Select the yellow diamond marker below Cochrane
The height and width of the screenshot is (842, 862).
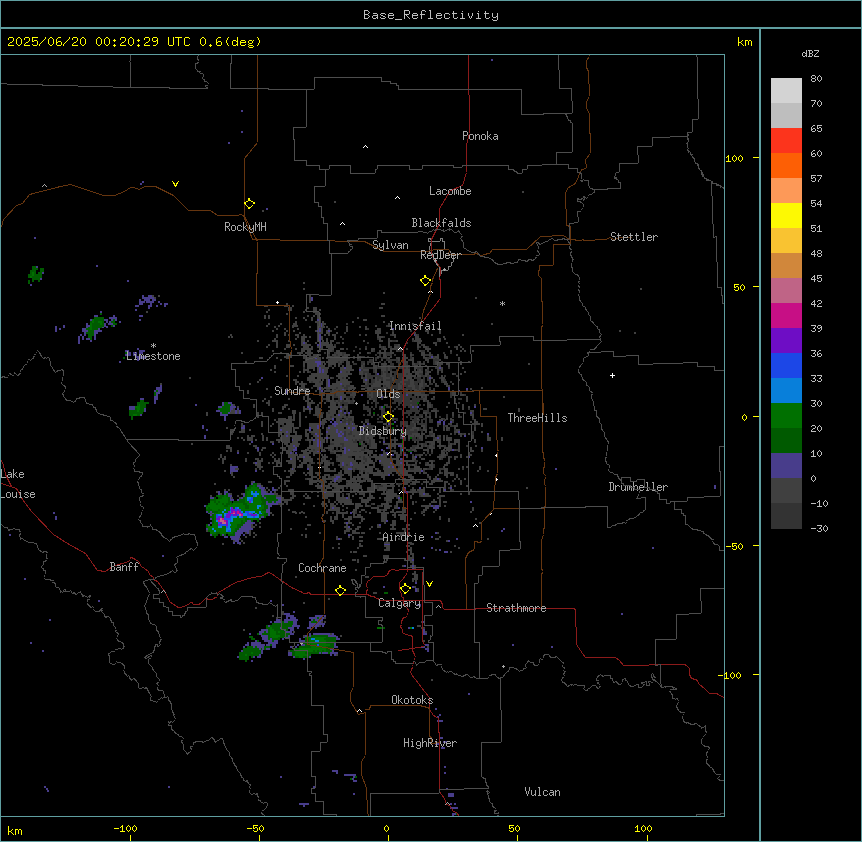(x=340, y=590)
